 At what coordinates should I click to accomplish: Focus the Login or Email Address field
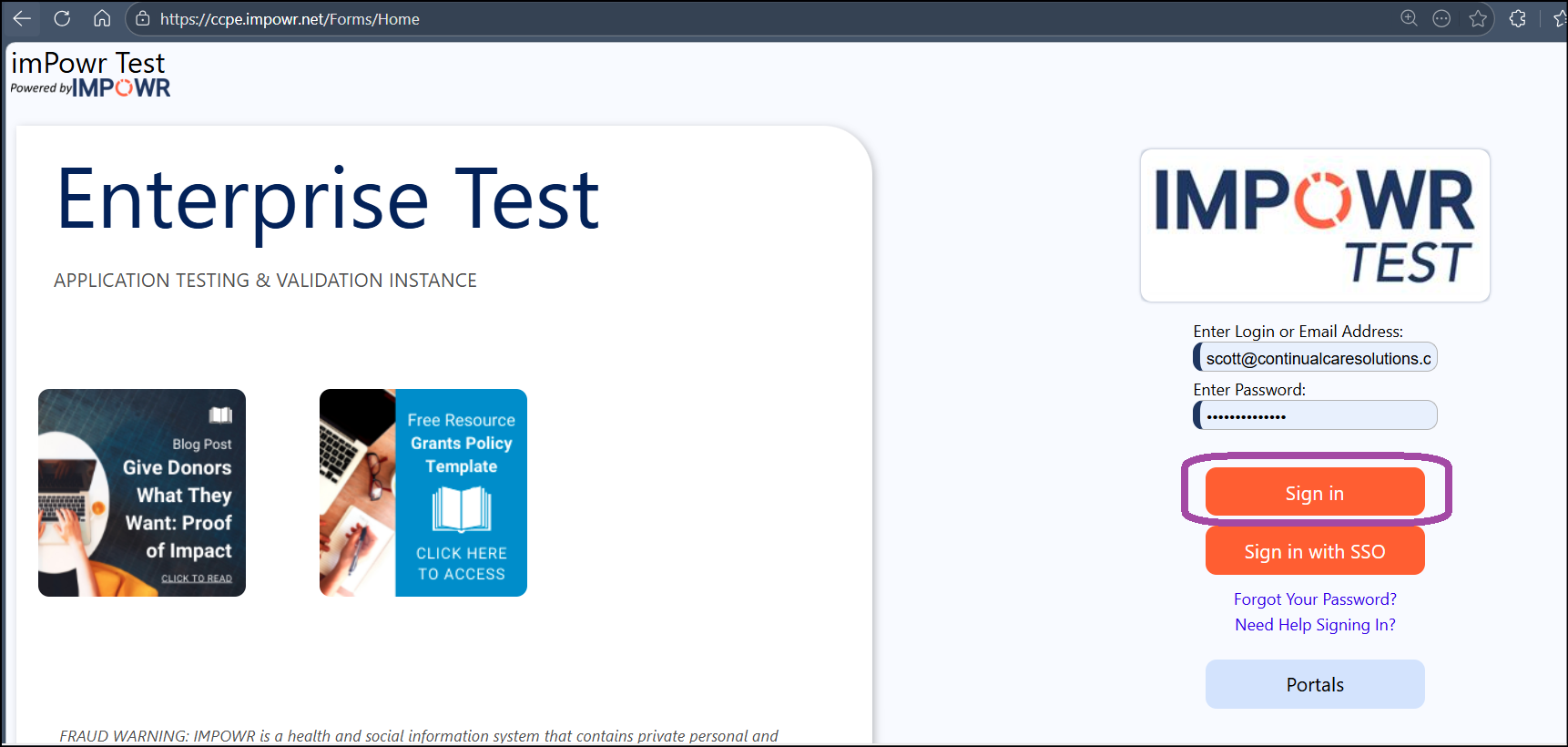tap(1315, 357)
